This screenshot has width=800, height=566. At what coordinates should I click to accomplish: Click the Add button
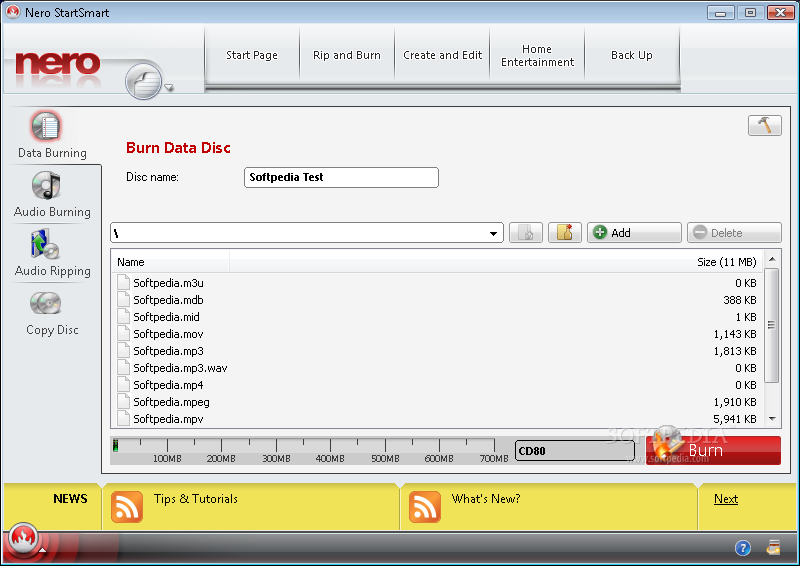pyautogui.click(x=634, y=233)
